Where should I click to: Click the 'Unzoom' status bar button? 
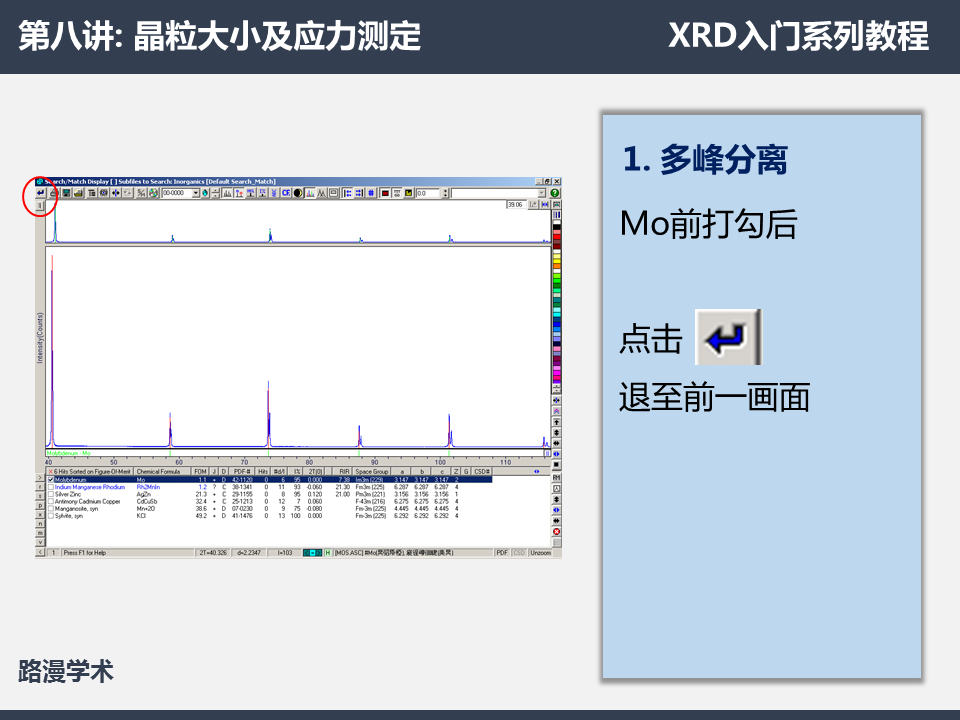pyautogui.click(x=540, y=553)
